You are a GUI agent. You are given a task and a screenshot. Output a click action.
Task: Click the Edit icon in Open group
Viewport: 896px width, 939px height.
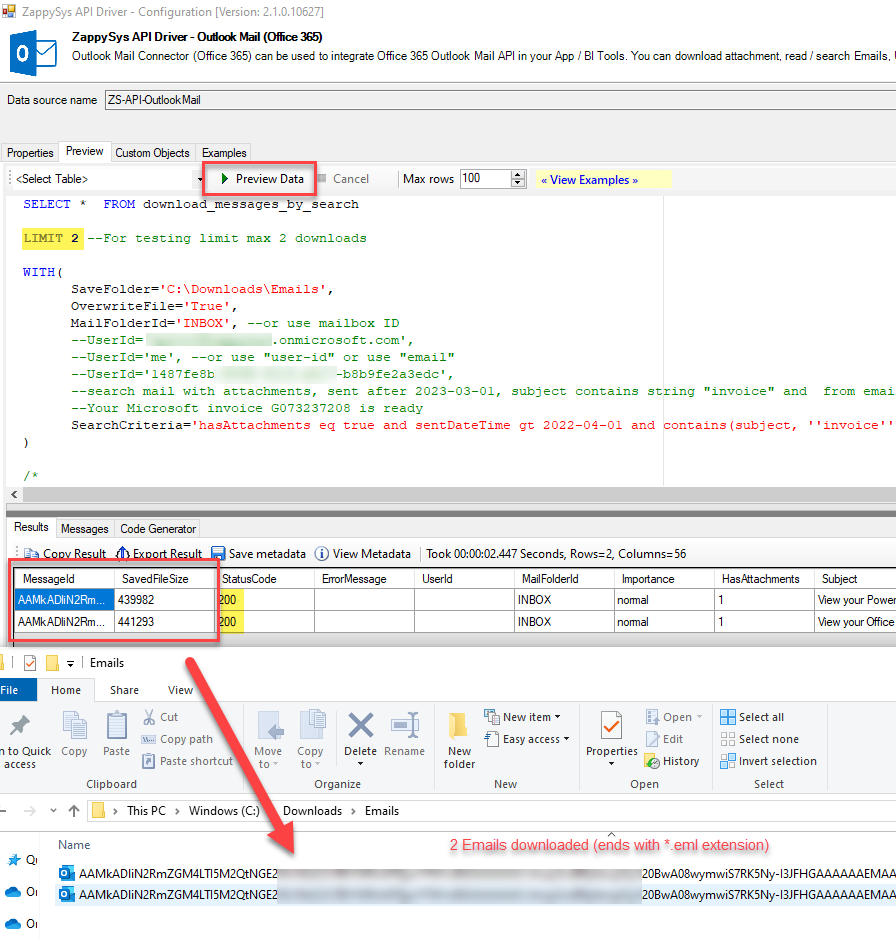click(653, 739)
